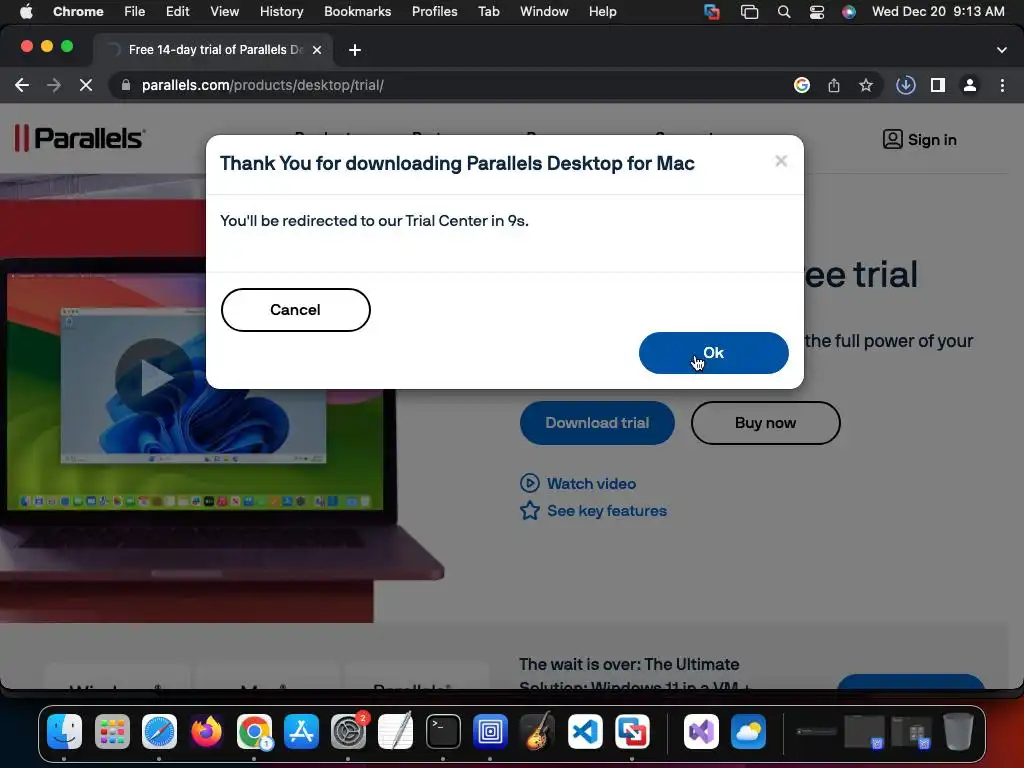Click the forward navigation arrow
This screenshot has width=1024, height=768.
click(54, 85)
